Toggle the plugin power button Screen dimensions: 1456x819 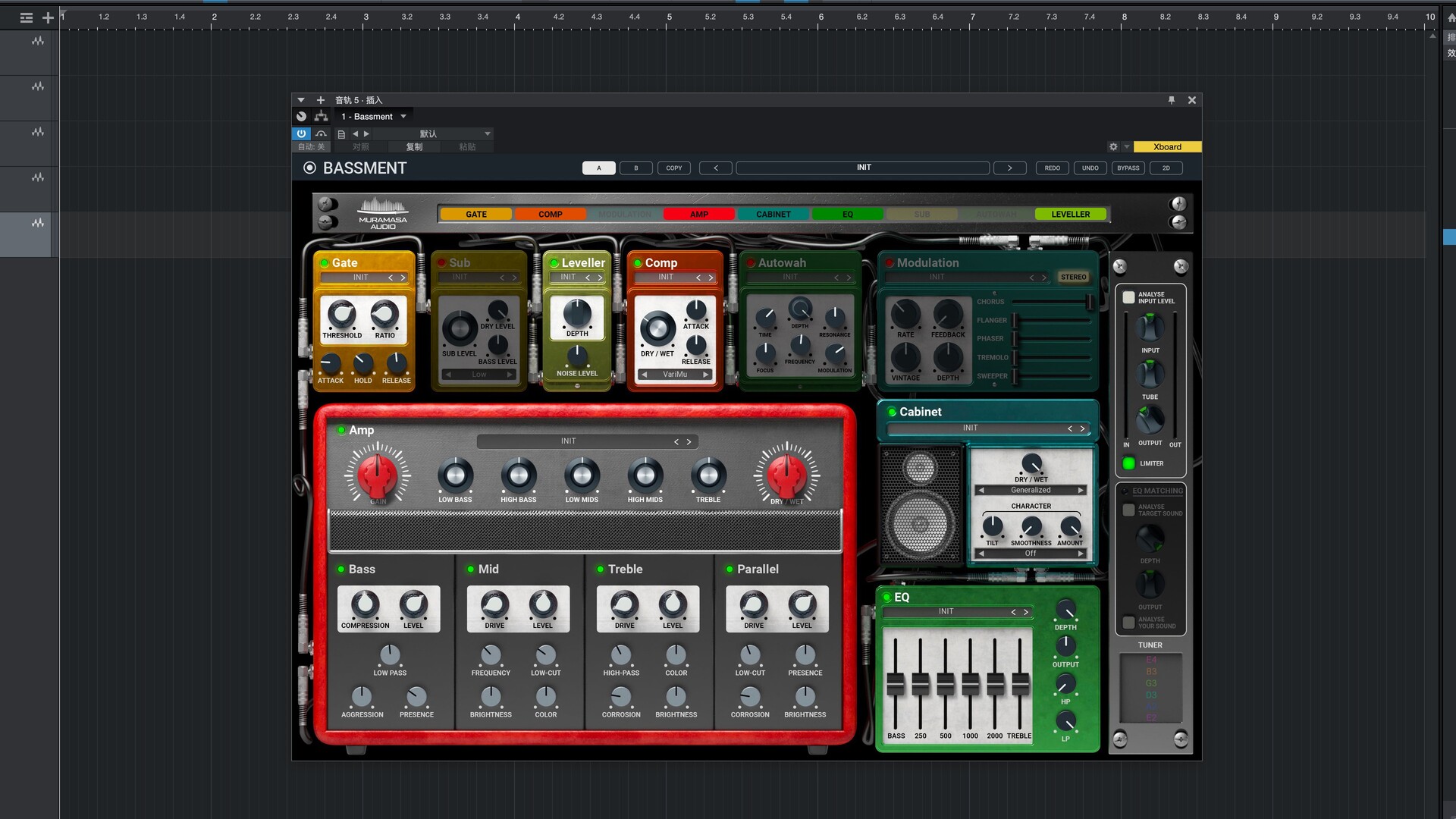coord(302,133)
